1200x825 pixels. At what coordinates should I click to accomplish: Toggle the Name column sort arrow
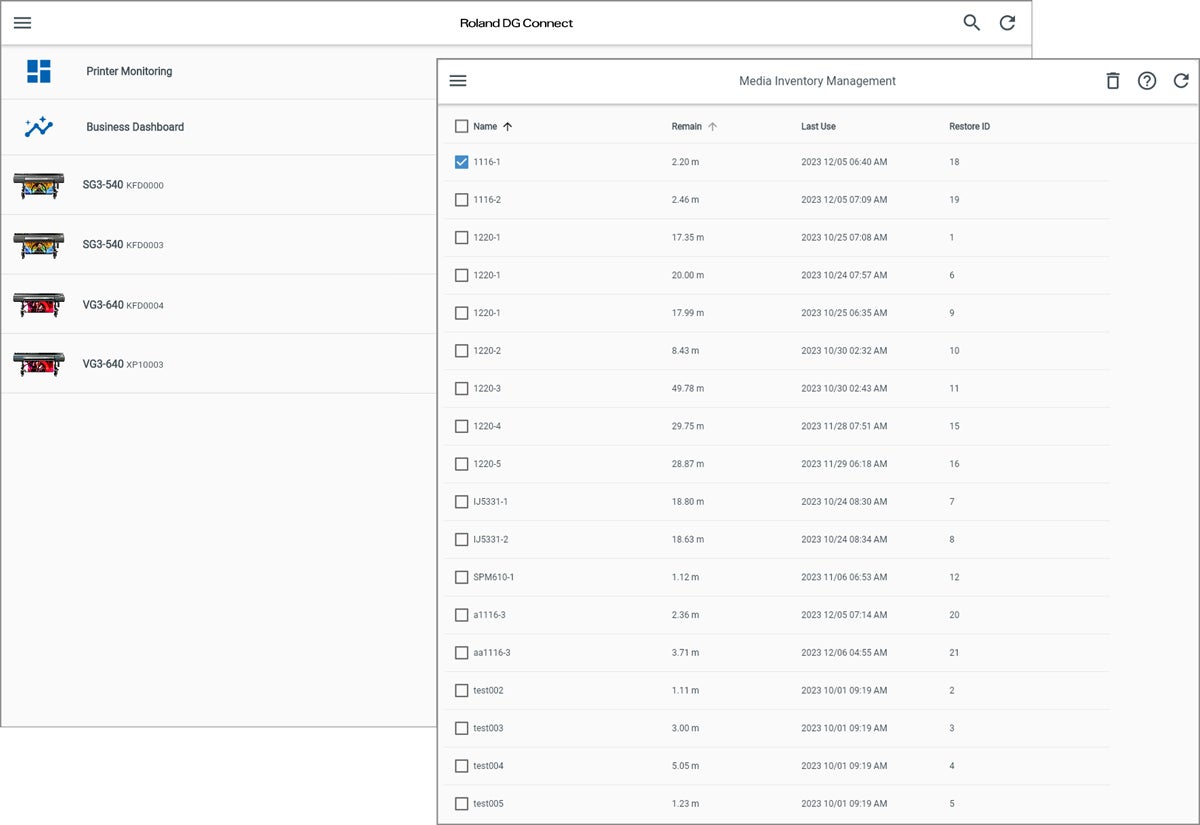tap(507, 127)
